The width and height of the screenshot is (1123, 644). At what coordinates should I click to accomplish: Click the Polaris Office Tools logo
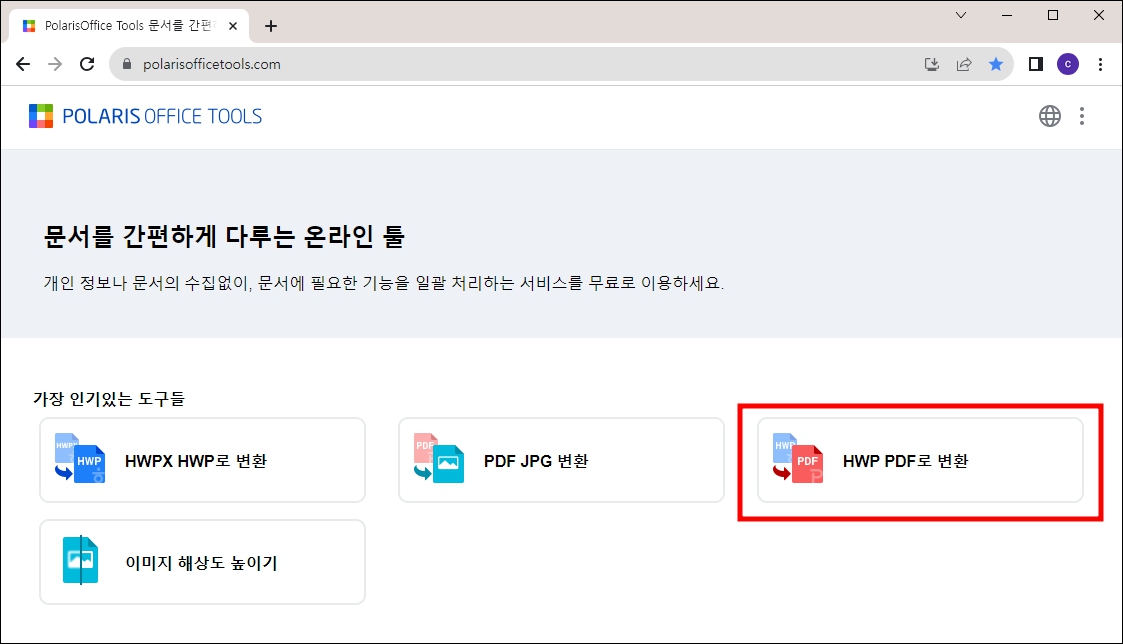tap(145, 116)
